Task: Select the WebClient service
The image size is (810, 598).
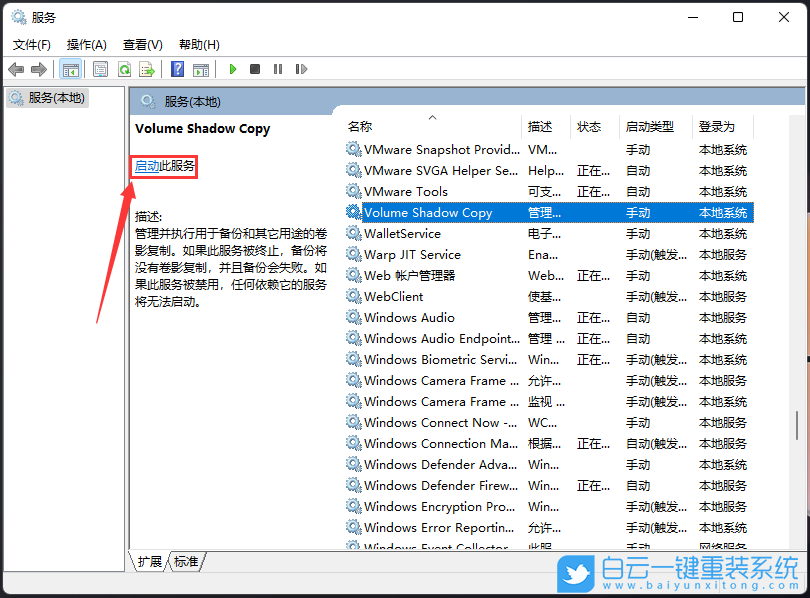Action: (399, 296)
